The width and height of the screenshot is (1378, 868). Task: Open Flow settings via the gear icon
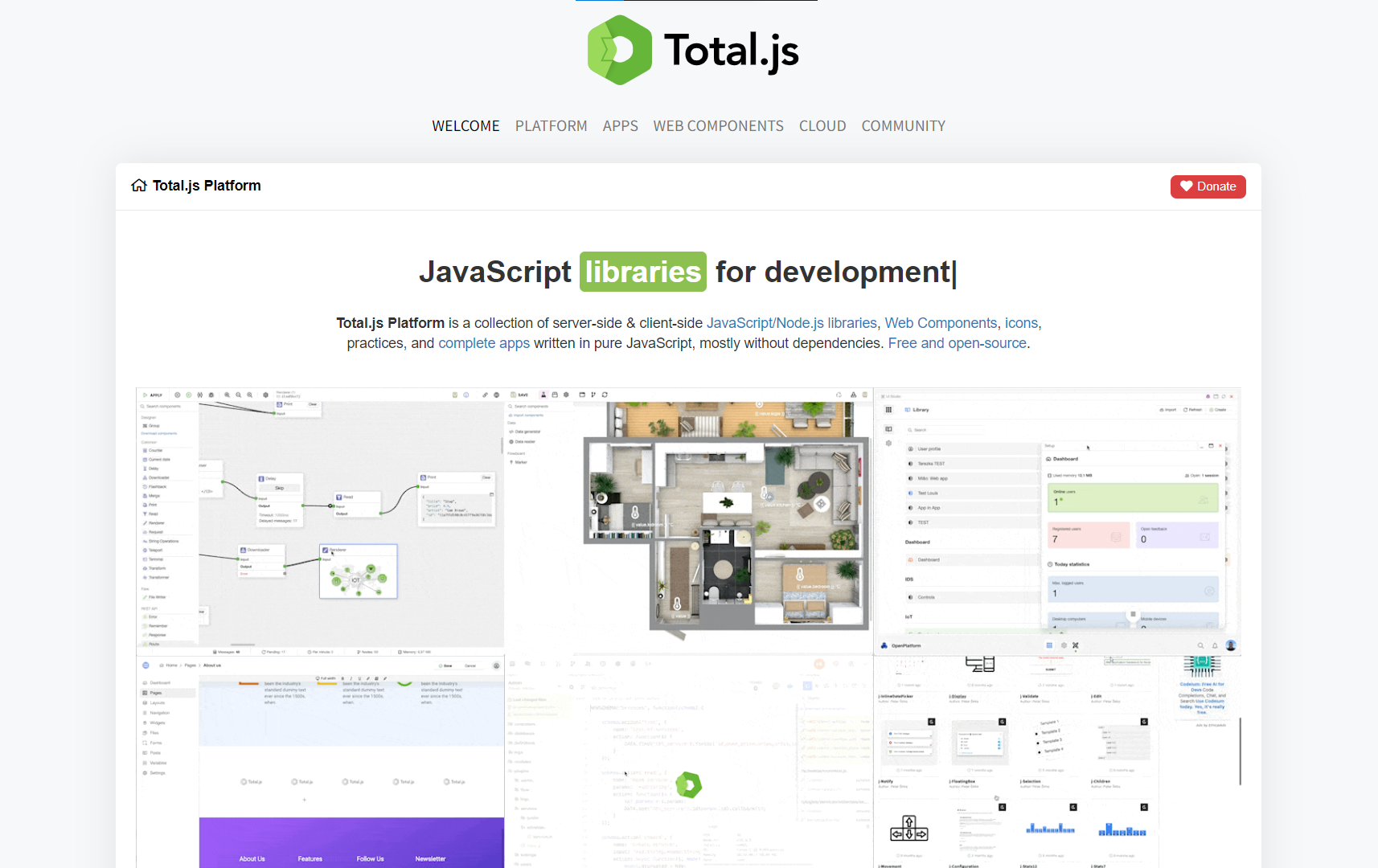[265, 394]
